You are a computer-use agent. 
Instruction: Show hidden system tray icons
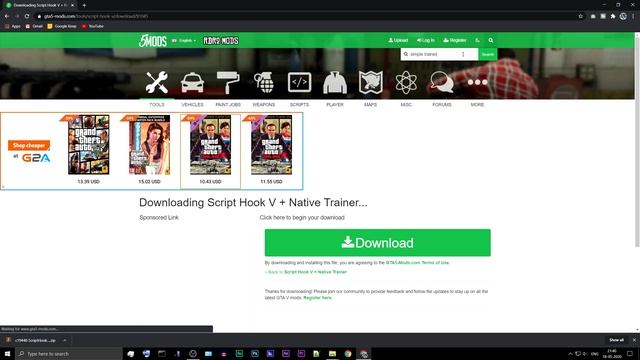[570, 353]
